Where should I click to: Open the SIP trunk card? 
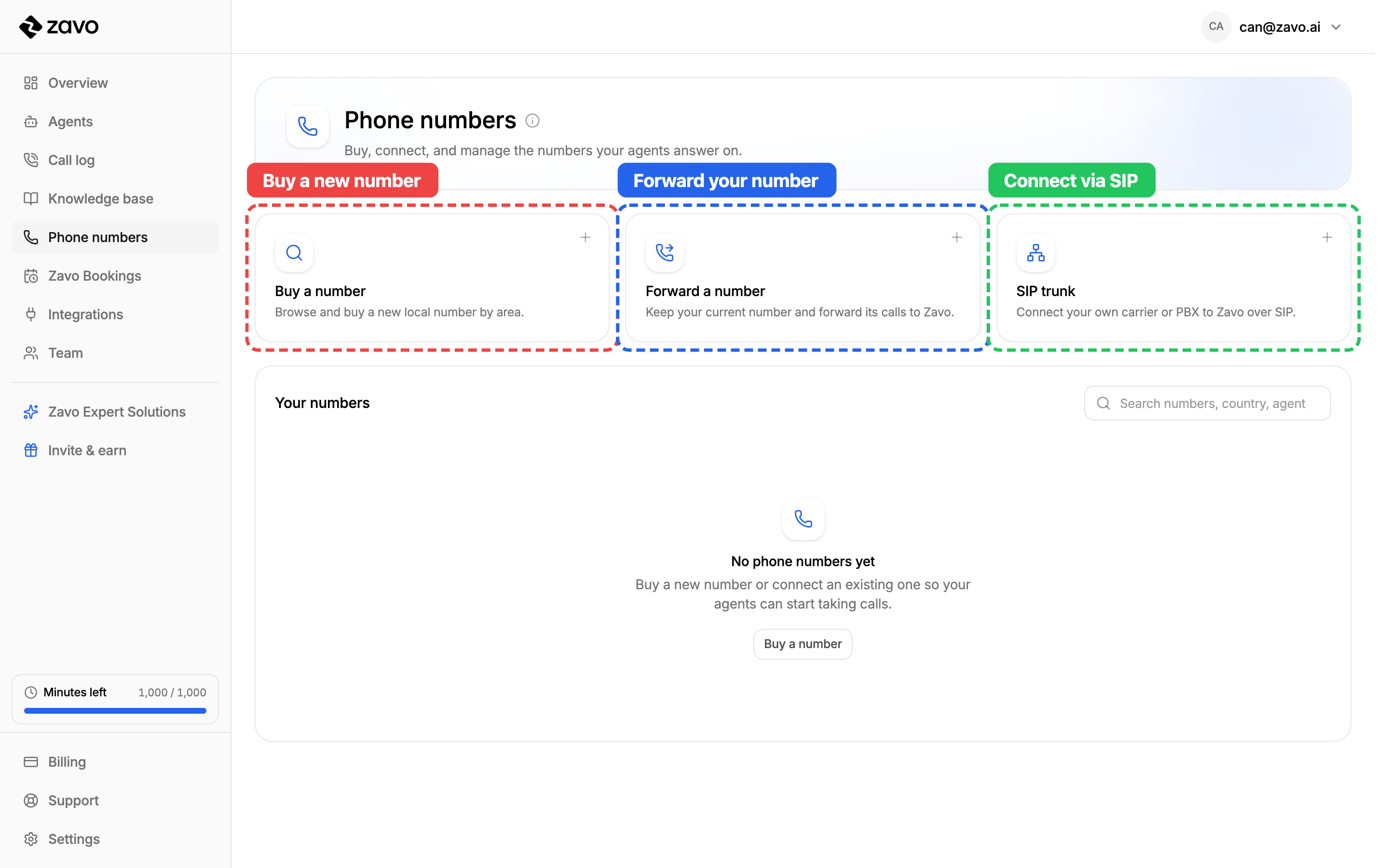1173,278
